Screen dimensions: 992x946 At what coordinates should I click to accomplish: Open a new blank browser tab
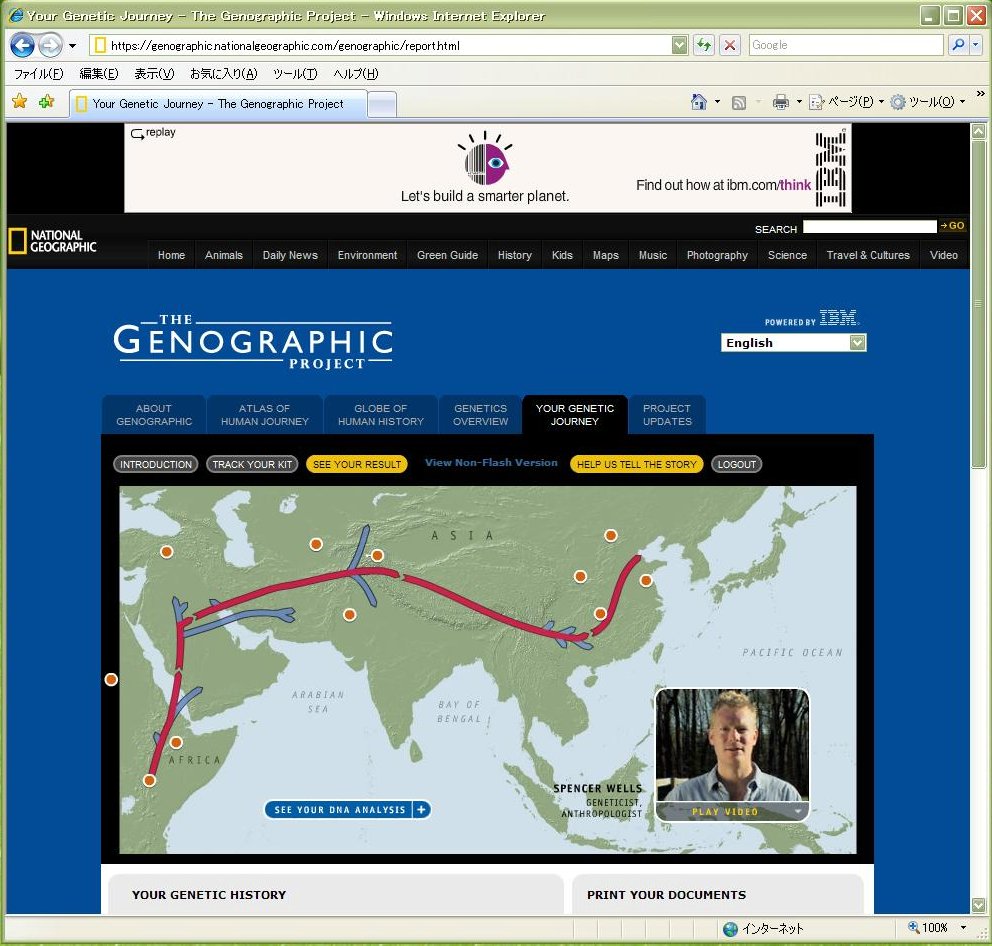[382, 105]
